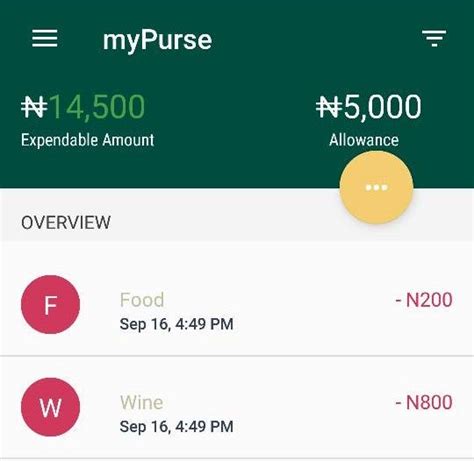Tap the Wine category name
This screenshot has width=474, height=461.
click(x=142, y=402)
